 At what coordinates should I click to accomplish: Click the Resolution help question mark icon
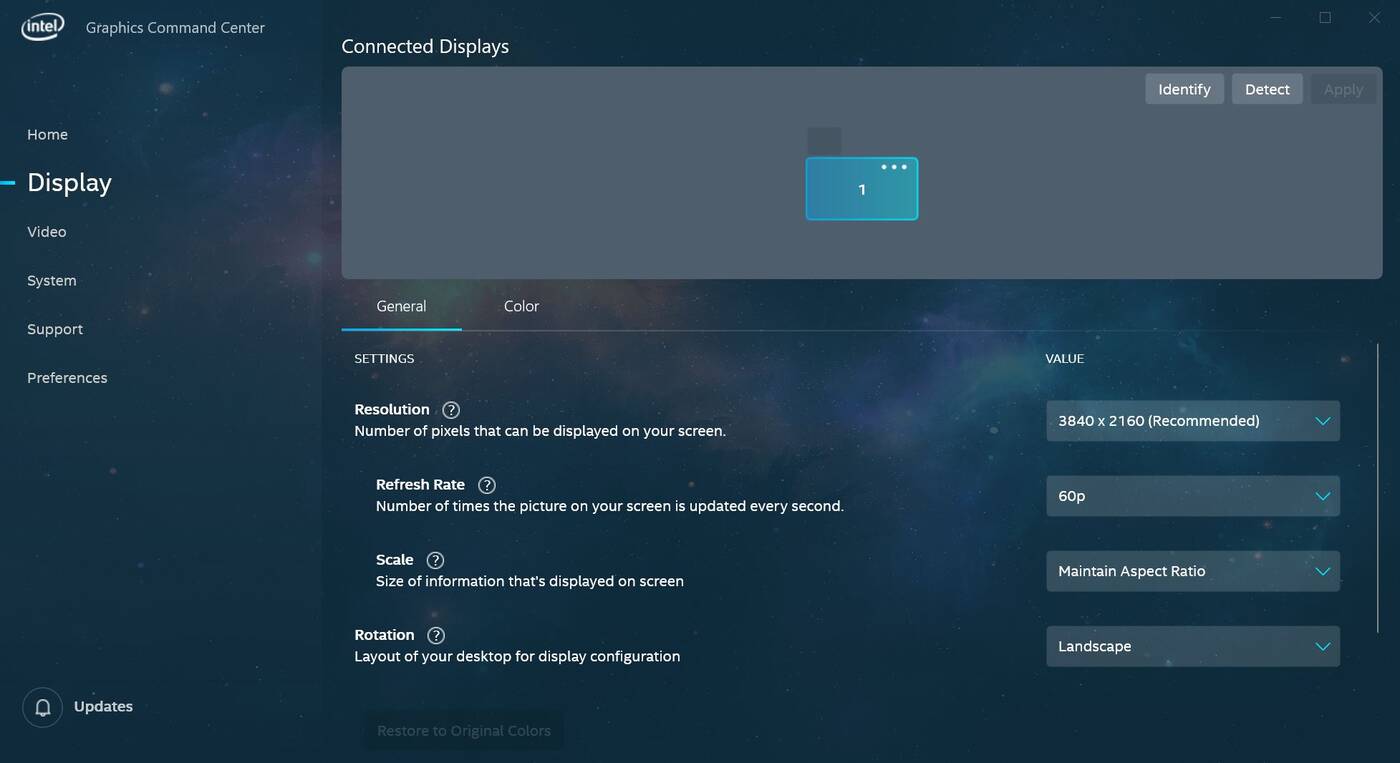tap(451, 410)
